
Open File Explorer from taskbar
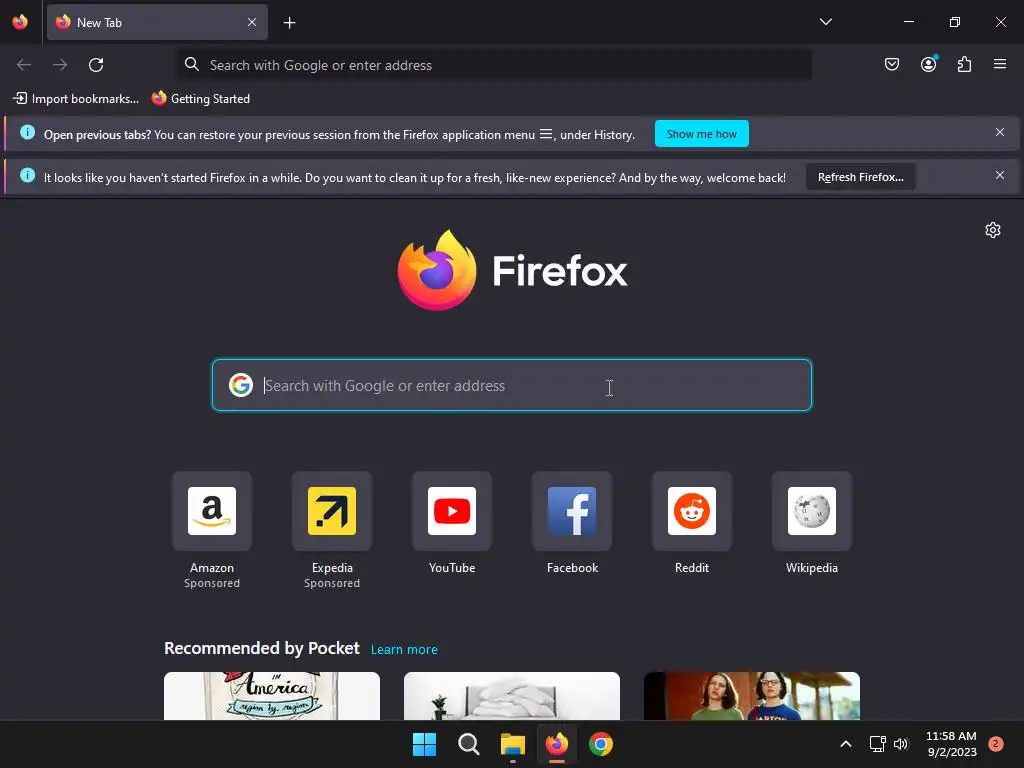pyautogui.click(x=513, y=744)
